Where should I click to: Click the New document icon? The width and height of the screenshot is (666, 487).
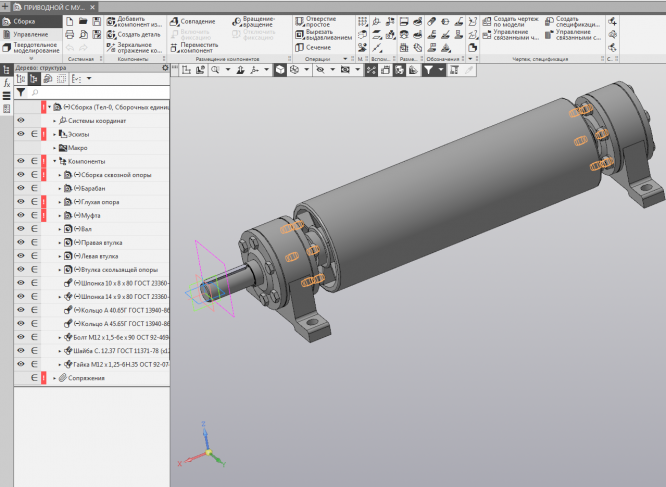tap(68, 20)
